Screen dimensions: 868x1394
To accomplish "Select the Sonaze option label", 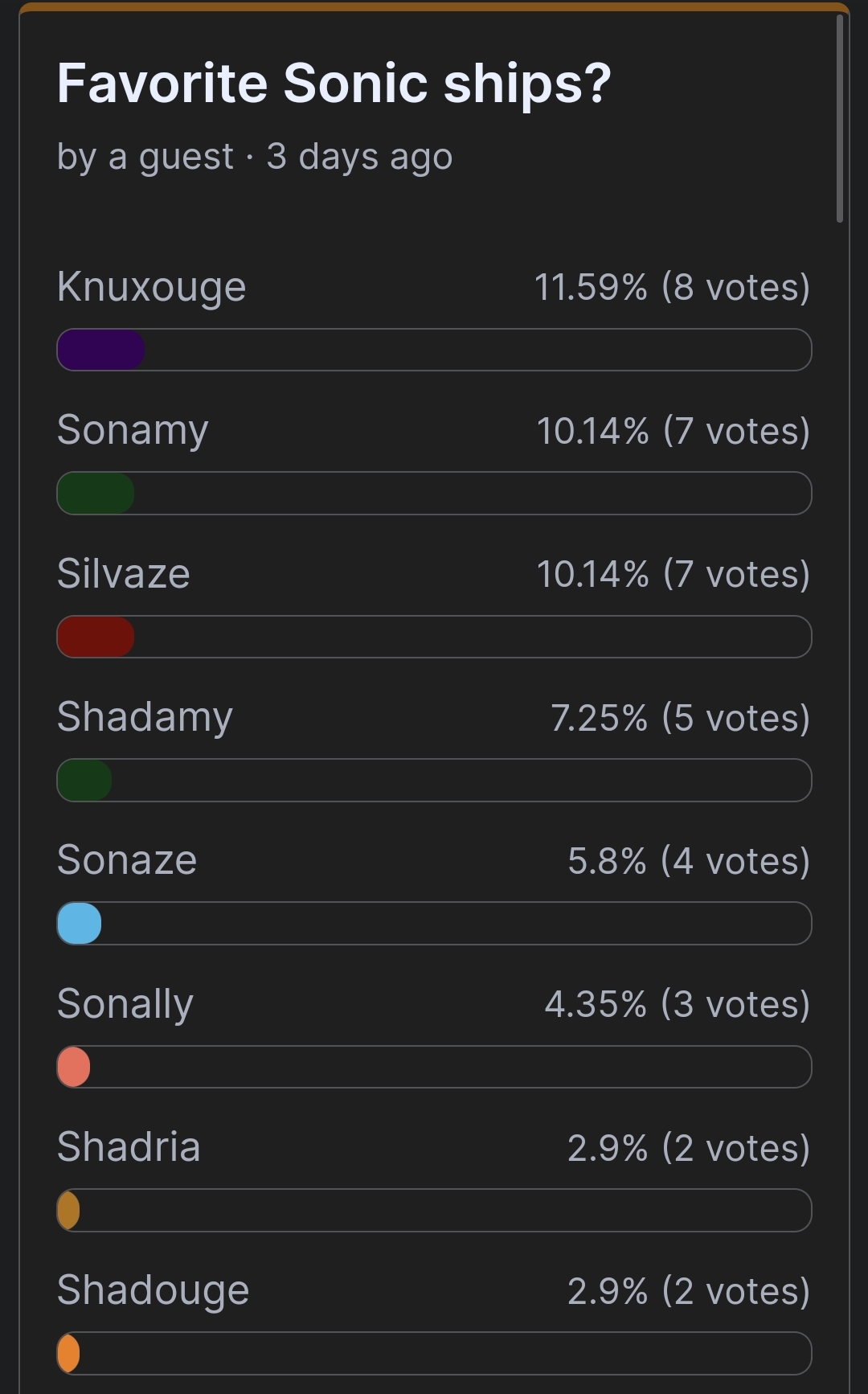I will click(127, 860).
